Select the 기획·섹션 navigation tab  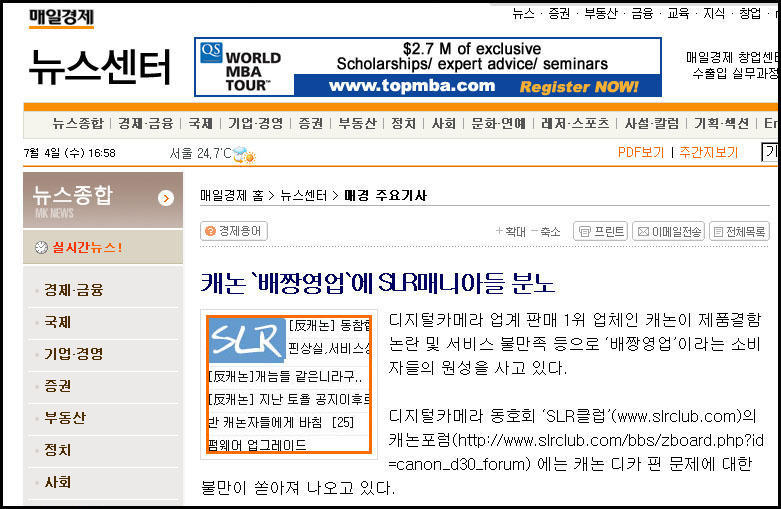pyautogui.click(x=722, y=123)
